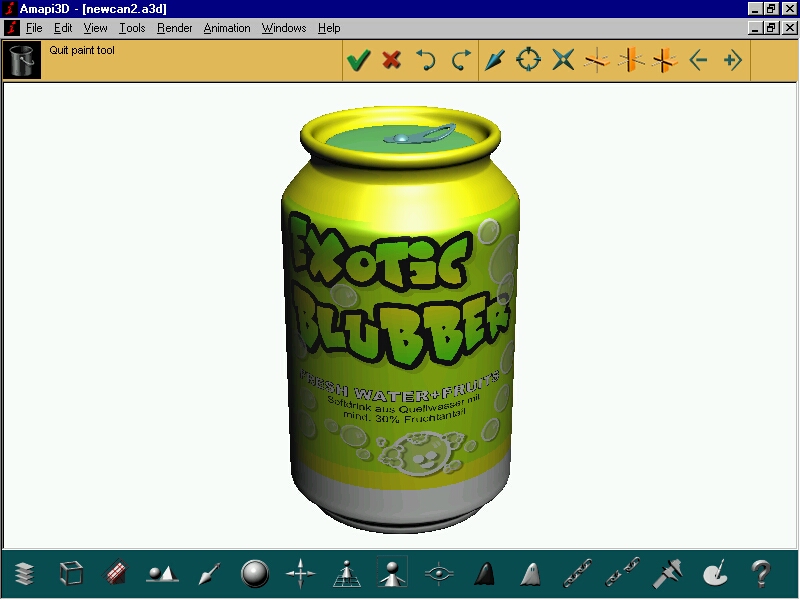This screenshot has width=800, height=600.
Task: Click the paint bucket Quit paint tool icon
Action: tap(22, 60)
